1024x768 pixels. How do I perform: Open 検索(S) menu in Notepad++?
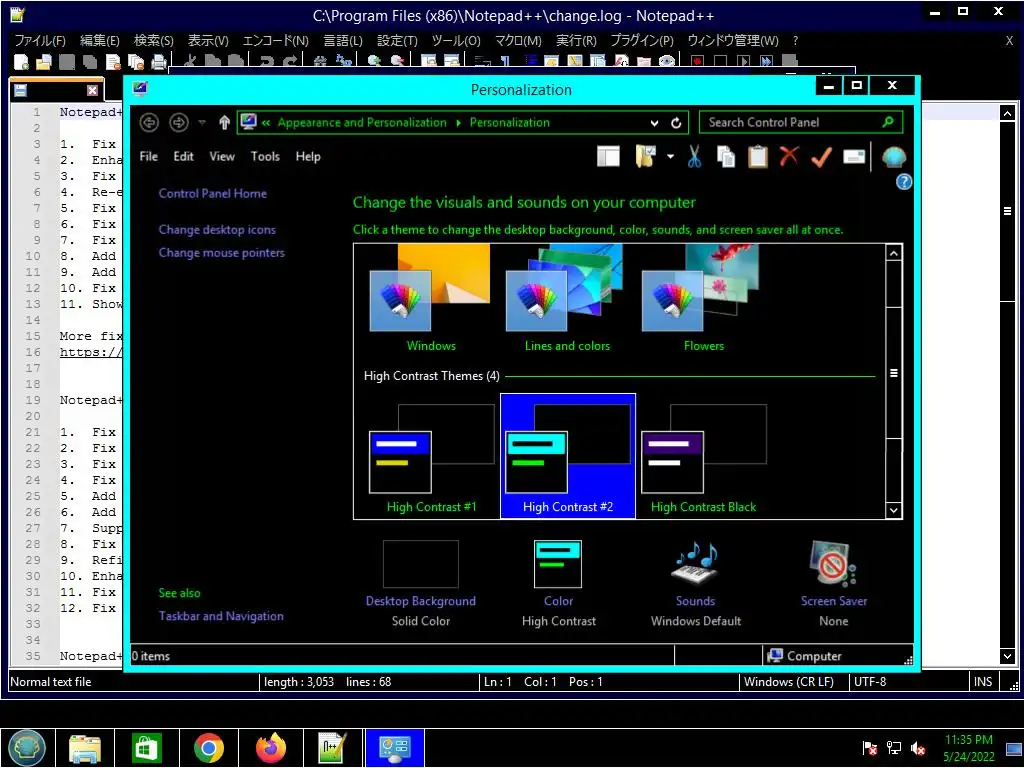click(153, 40)
